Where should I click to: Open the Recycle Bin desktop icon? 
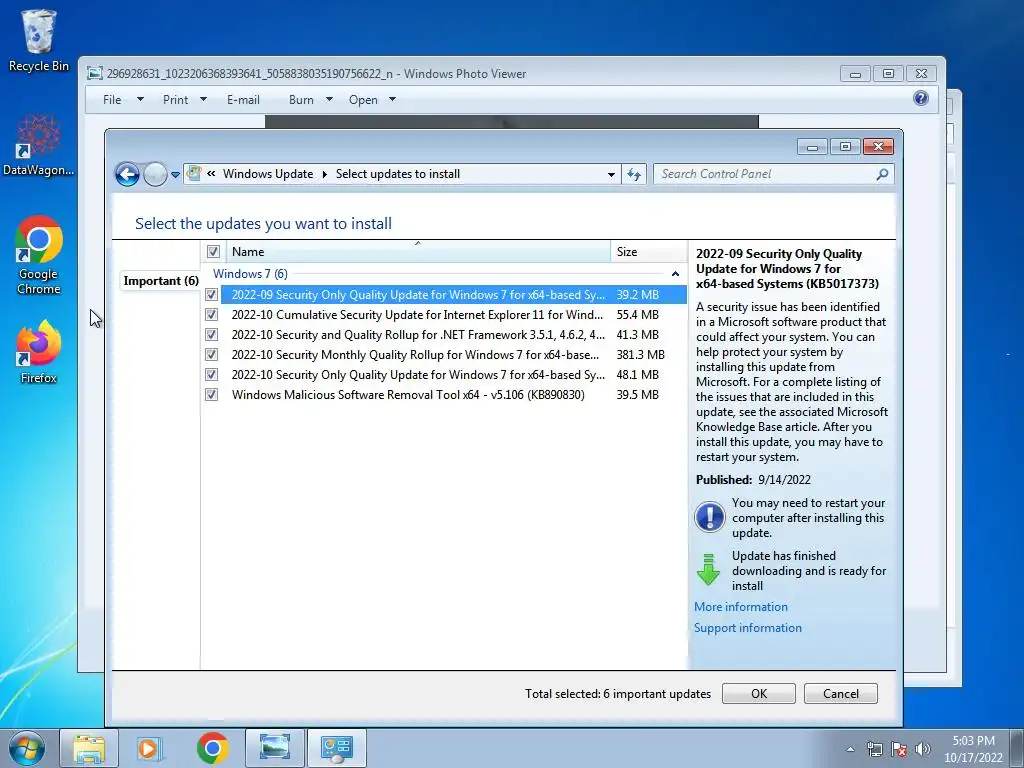[39, 40]
